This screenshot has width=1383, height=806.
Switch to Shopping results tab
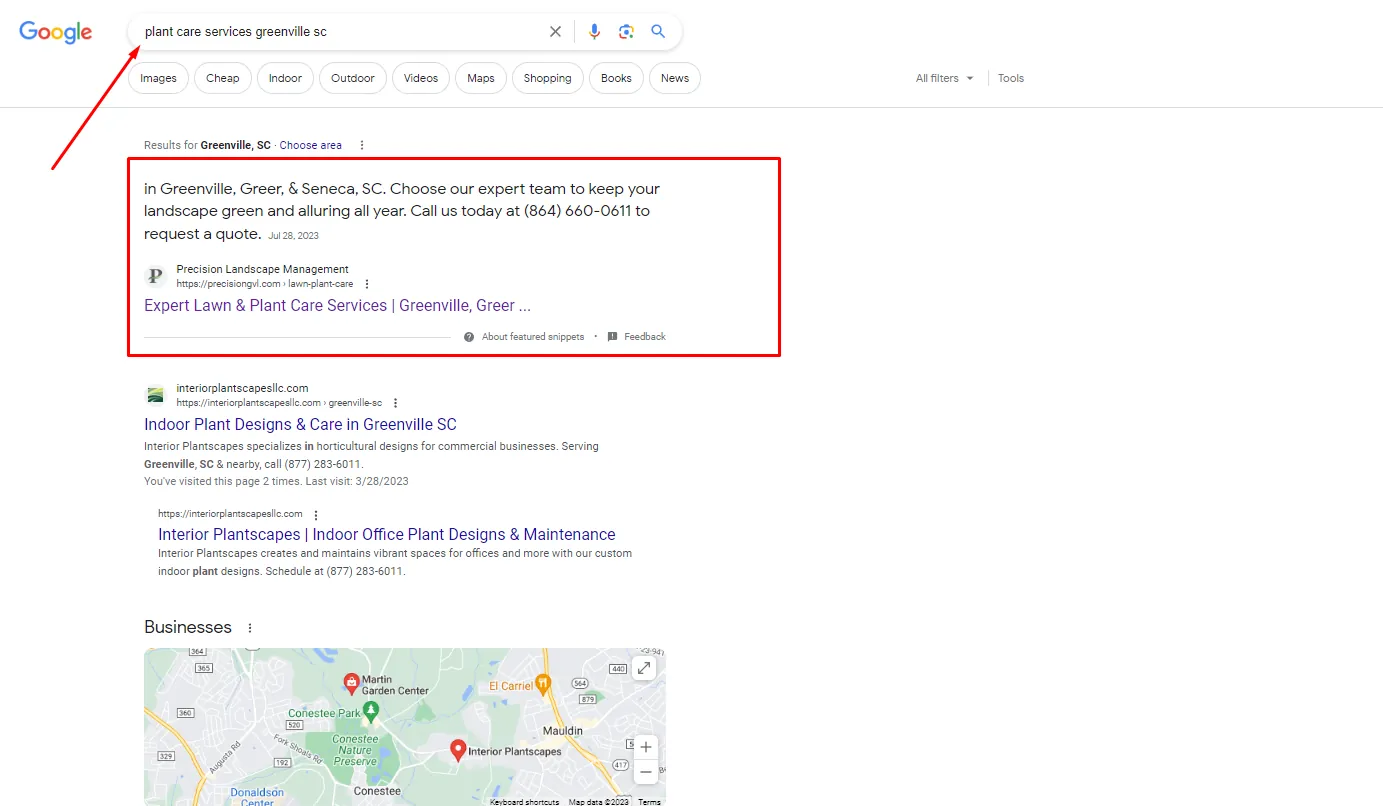pos(548,78)
